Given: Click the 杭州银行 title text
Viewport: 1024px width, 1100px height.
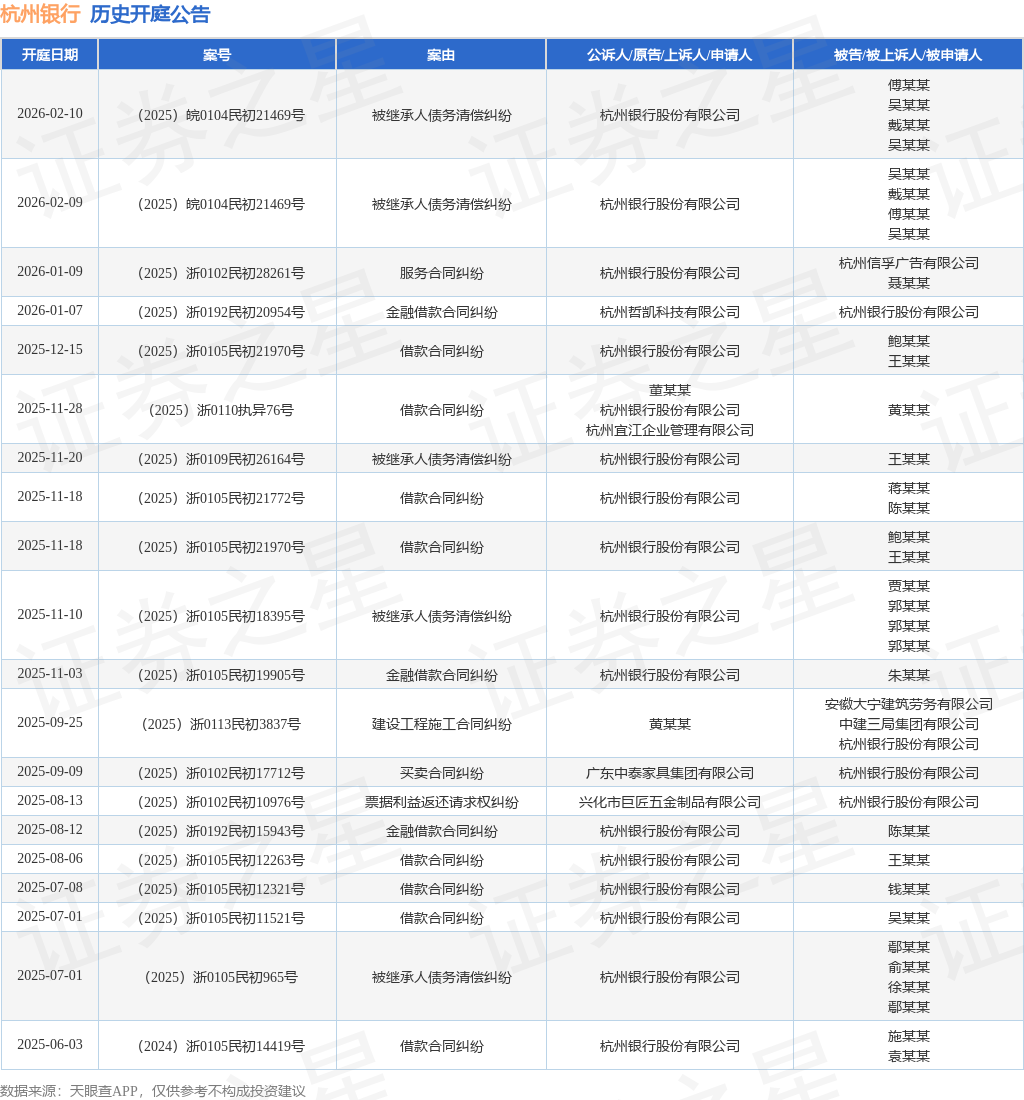Looking at the screenshot, I should [41, 14].
